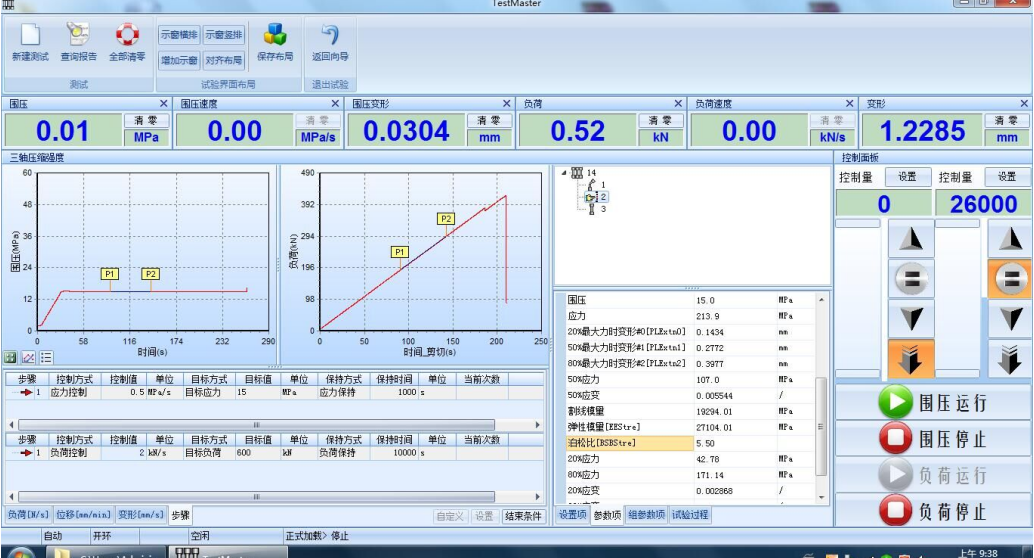Toggle the orange fast-down arrow button
The height and width of the screenshot is (558, 1034).
pyautogui.click(x=911, y=359)
